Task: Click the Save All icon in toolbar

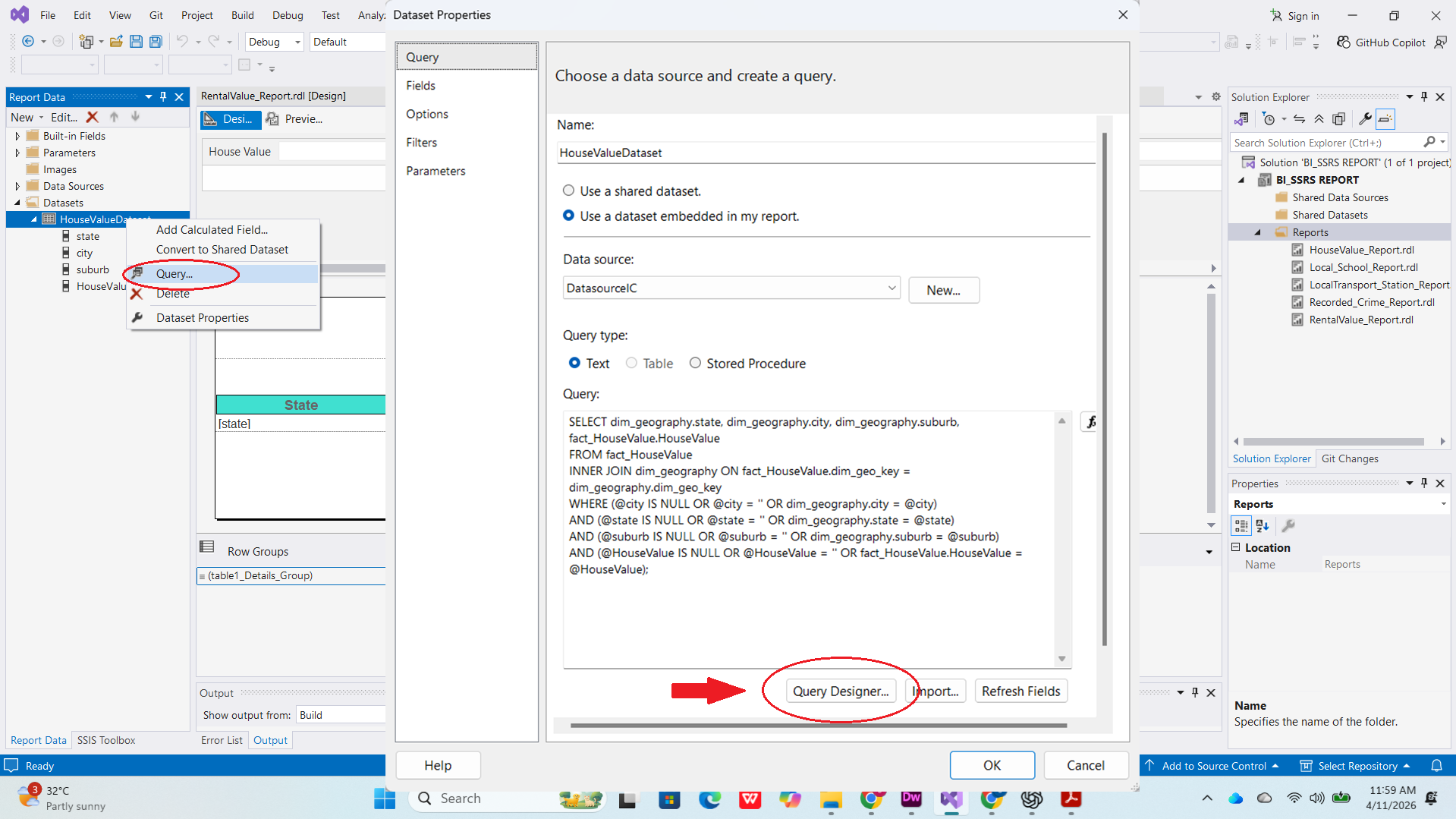Action: click(x=156, y=42)
